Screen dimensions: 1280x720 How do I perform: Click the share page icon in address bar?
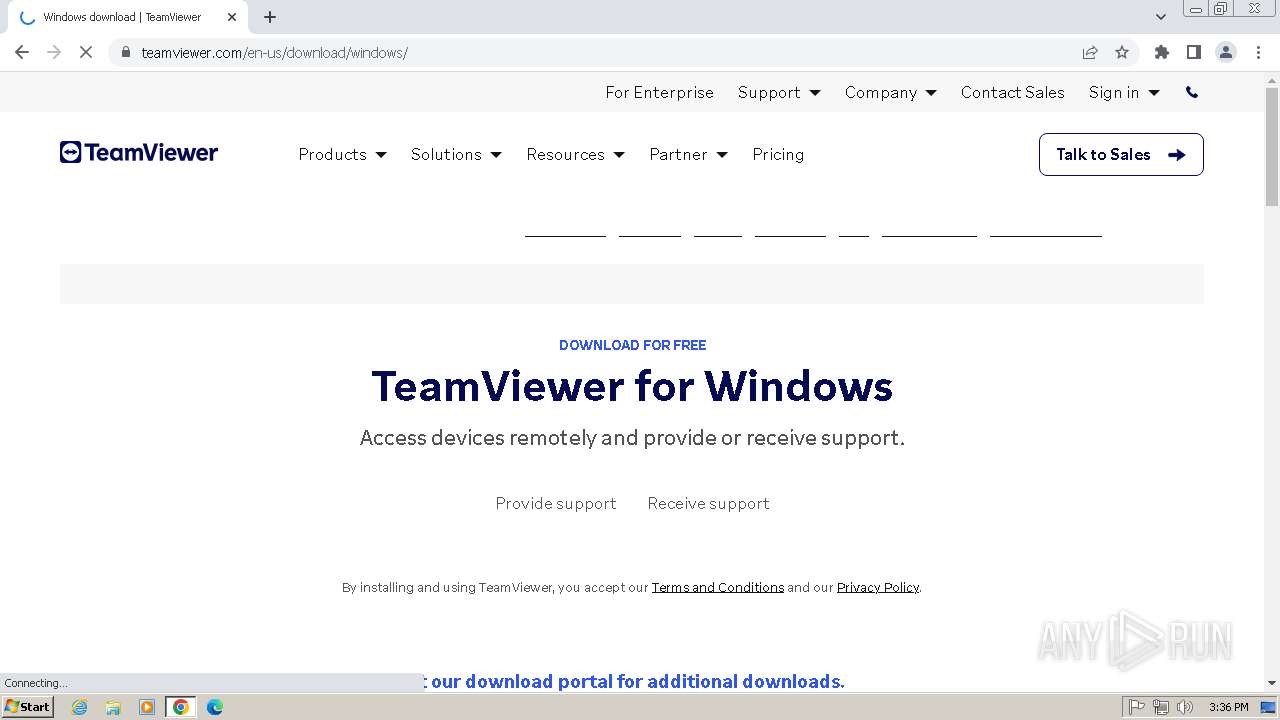click(1090, 52)
